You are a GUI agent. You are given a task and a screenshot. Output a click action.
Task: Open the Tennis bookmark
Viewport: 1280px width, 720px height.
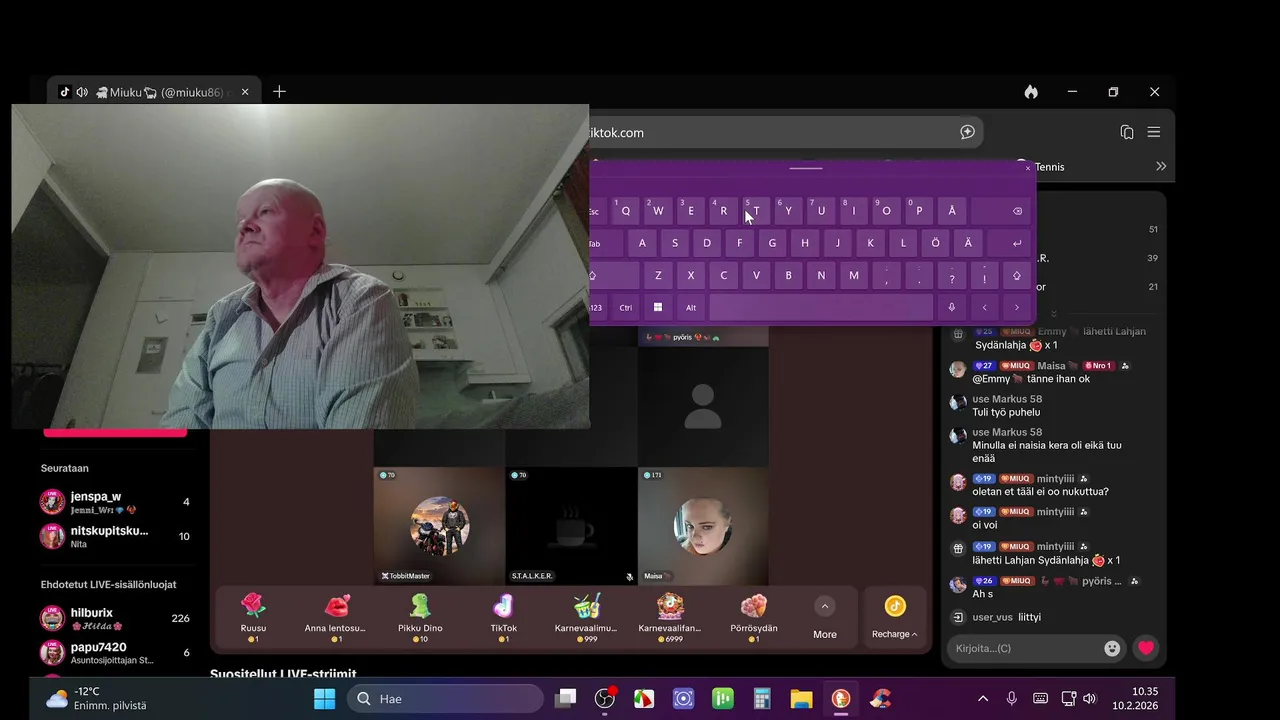(x=1041, y=167)
